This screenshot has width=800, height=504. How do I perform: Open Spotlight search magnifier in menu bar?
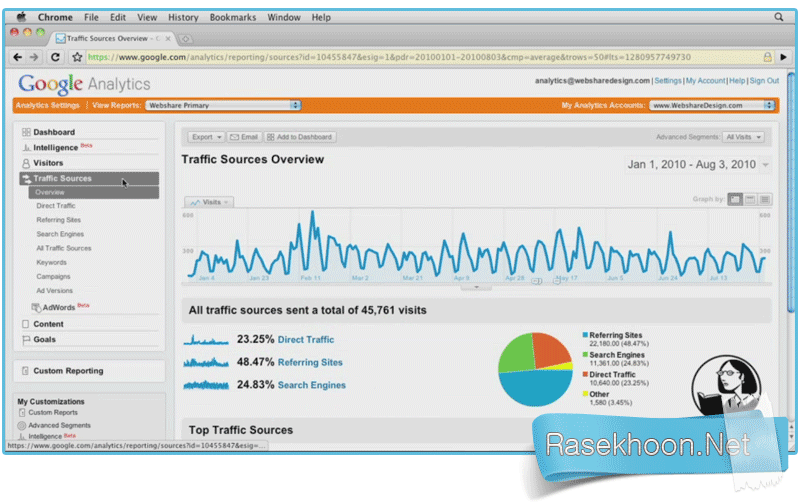(x=779, y=17)
